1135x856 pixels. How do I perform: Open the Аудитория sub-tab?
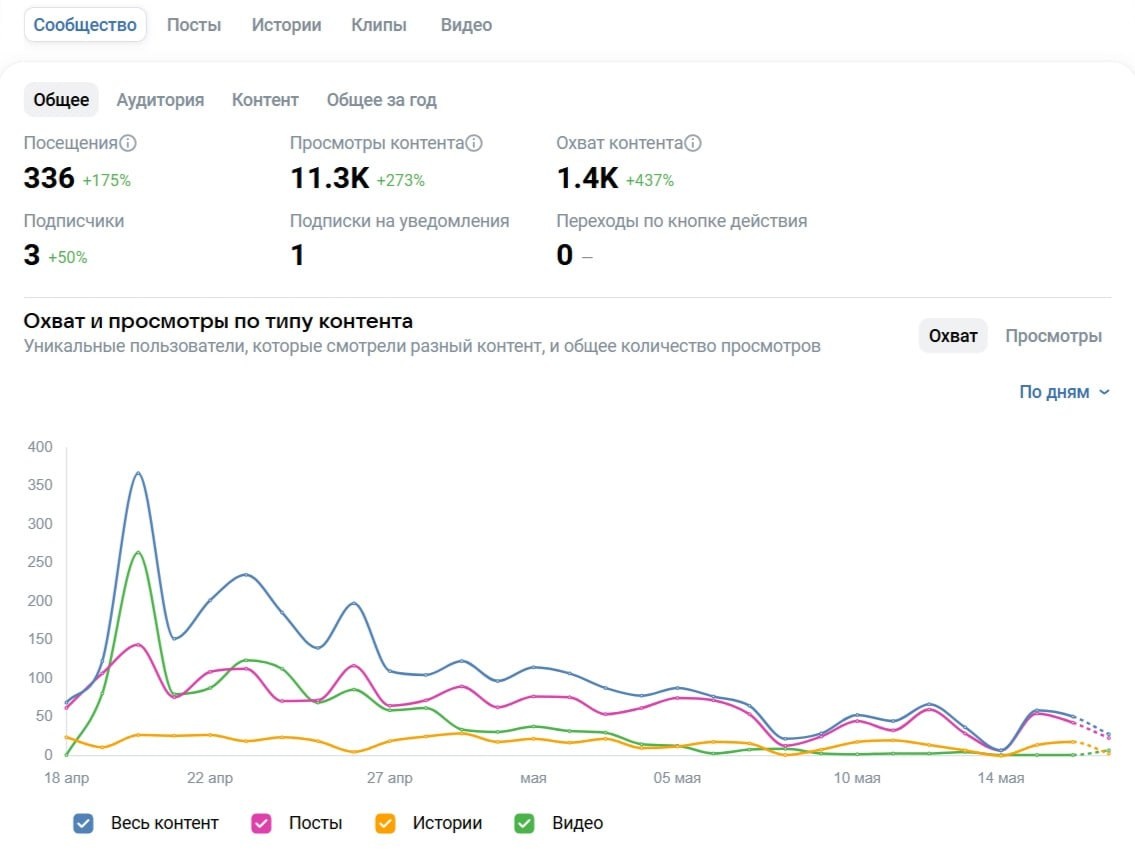point(160,100)
